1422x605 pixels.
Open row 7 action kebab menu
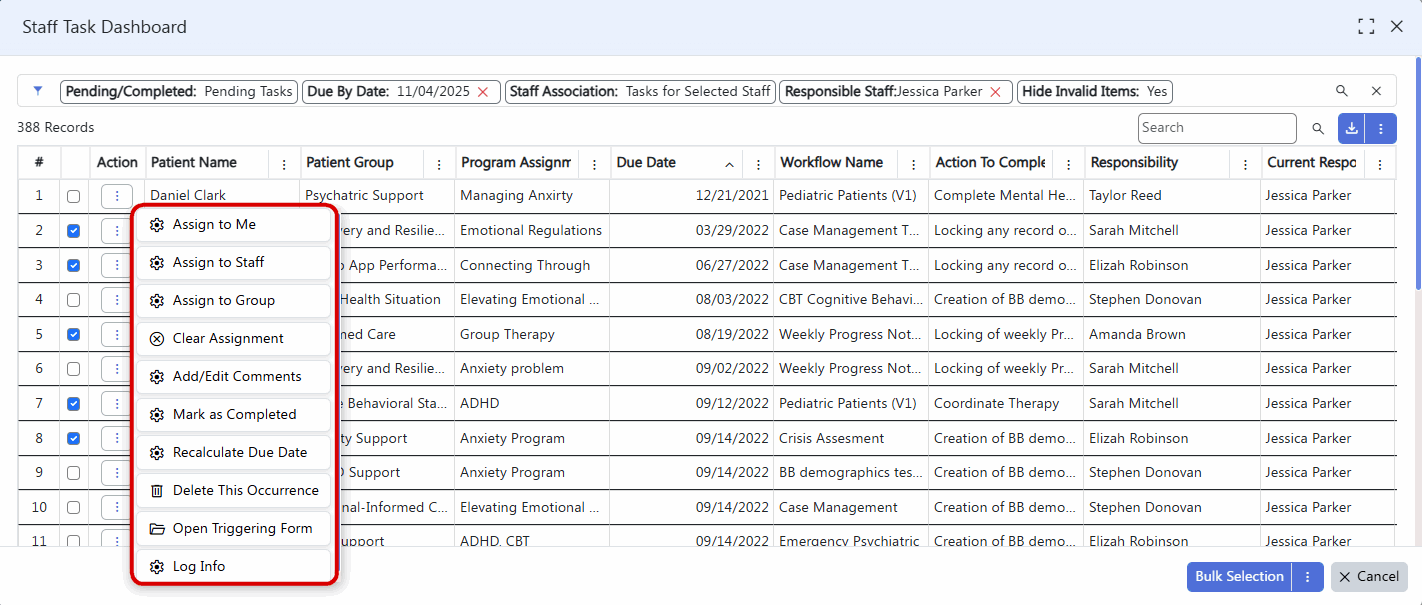(x=117, y=403)
